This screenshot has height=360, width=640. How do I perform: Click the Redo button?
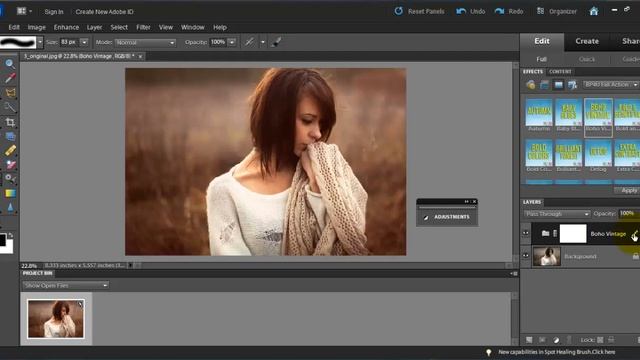click(509, 11)
